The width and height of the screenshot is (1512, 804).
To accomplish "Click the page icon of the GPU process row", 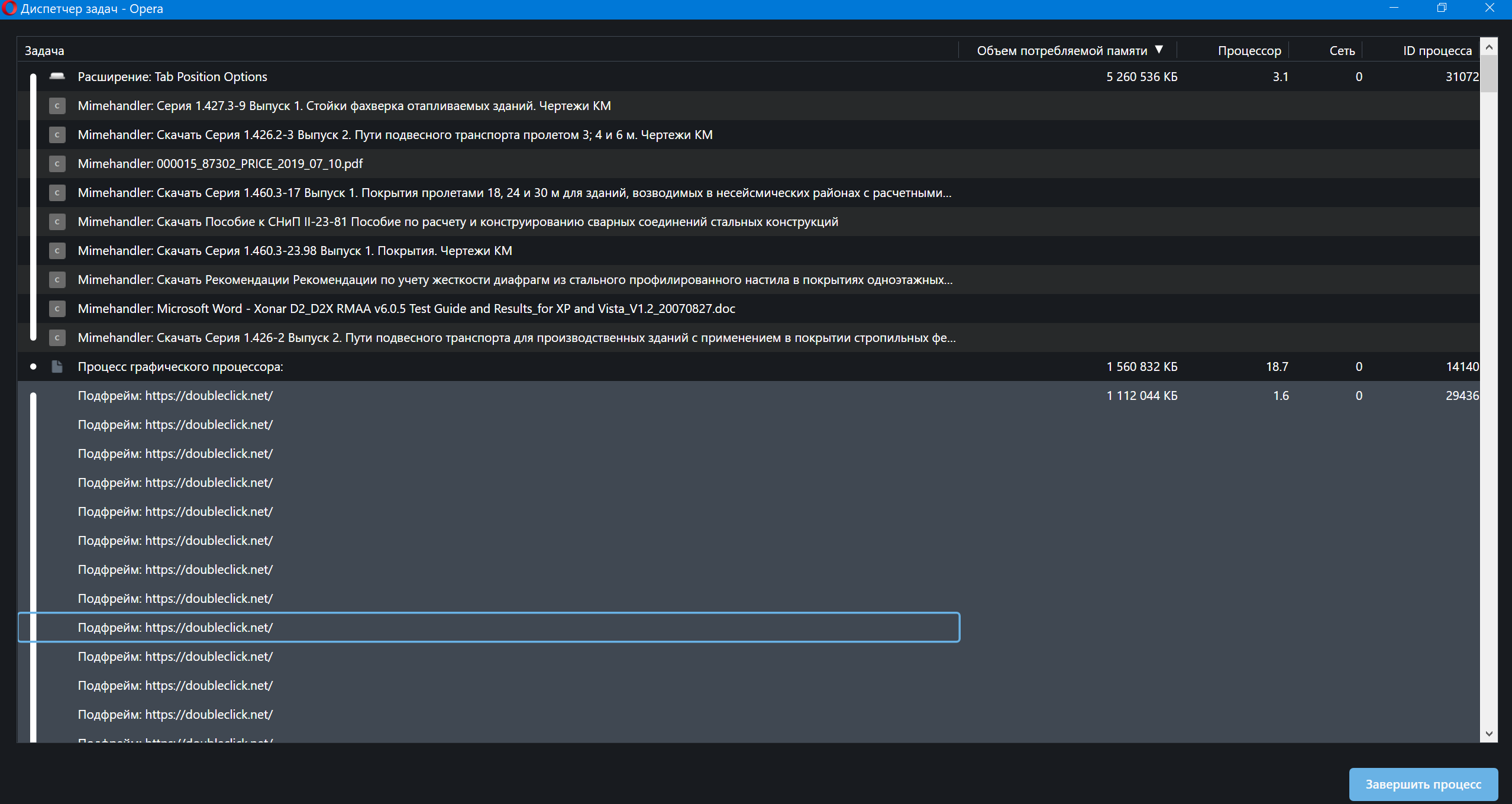I will (57, 367).
